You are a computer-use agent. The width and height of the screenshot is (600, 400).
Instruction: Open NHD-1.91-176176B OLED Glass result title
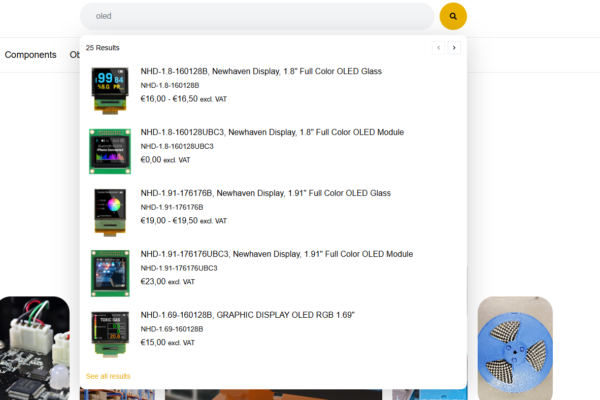[x=266, y=193]
